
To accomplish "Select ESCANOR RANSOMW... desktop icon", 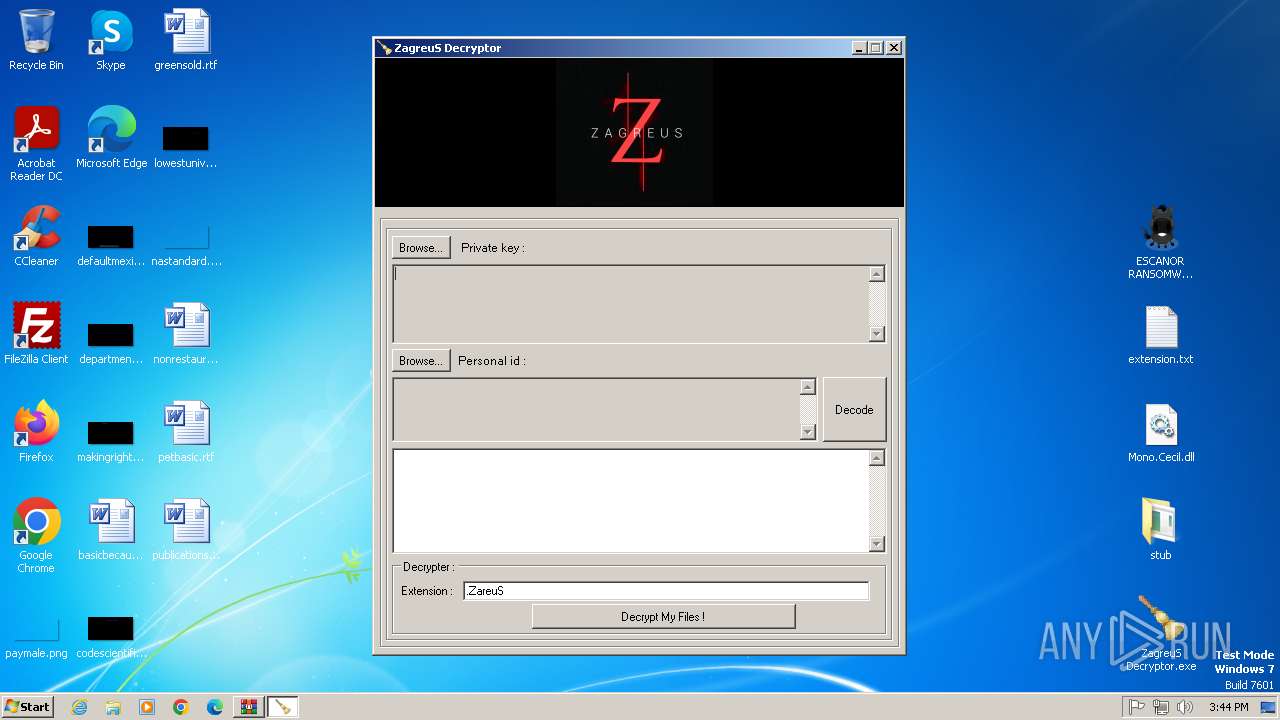I will pyautogui.click(x=1161, y=242).
